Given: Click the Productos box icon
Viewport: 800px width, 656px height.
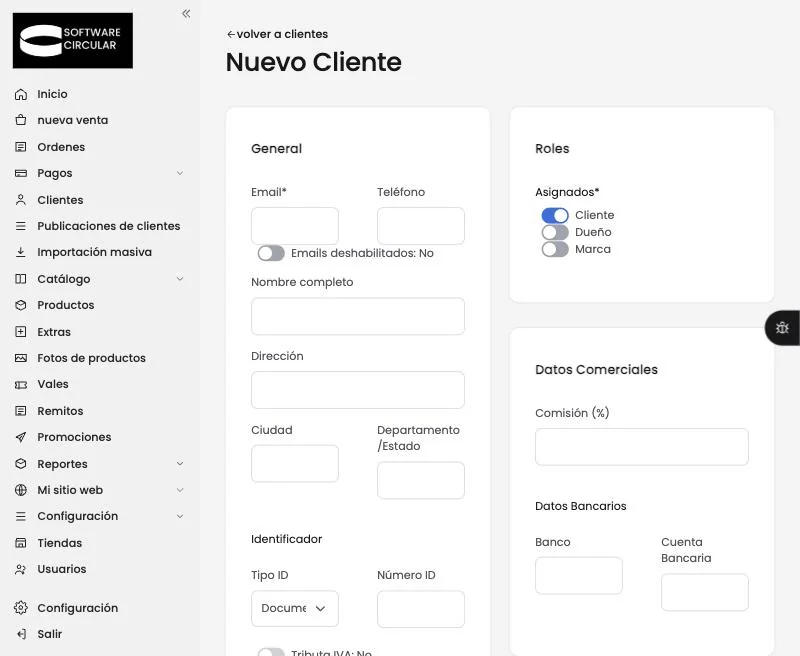Looking at the screenshot, I should [21, 305].
